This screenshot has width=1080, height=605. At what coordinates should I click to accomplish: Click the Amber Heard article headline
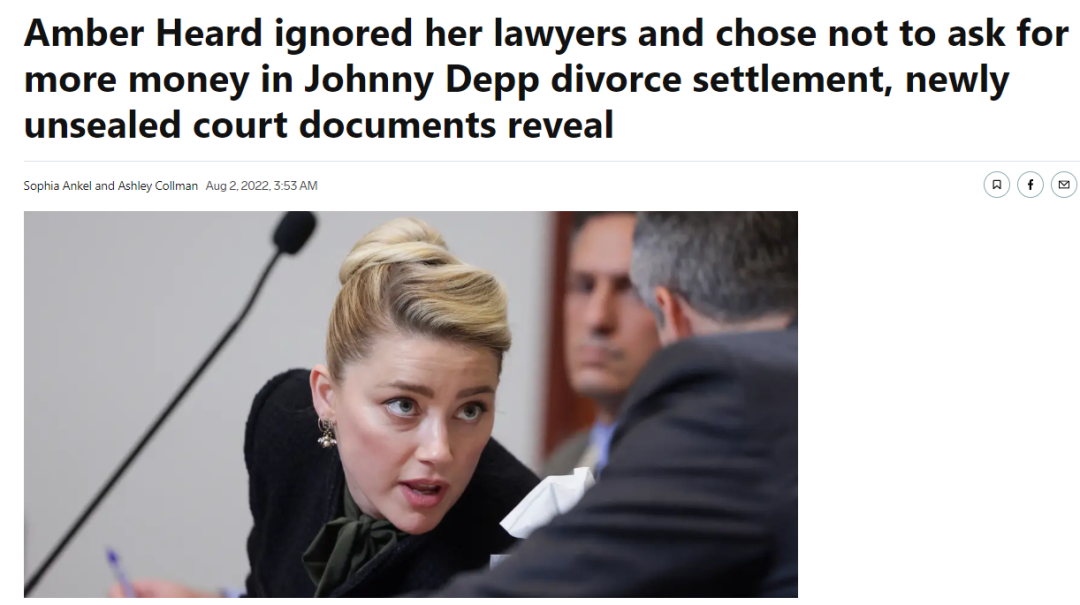click(x=546, y=79)
